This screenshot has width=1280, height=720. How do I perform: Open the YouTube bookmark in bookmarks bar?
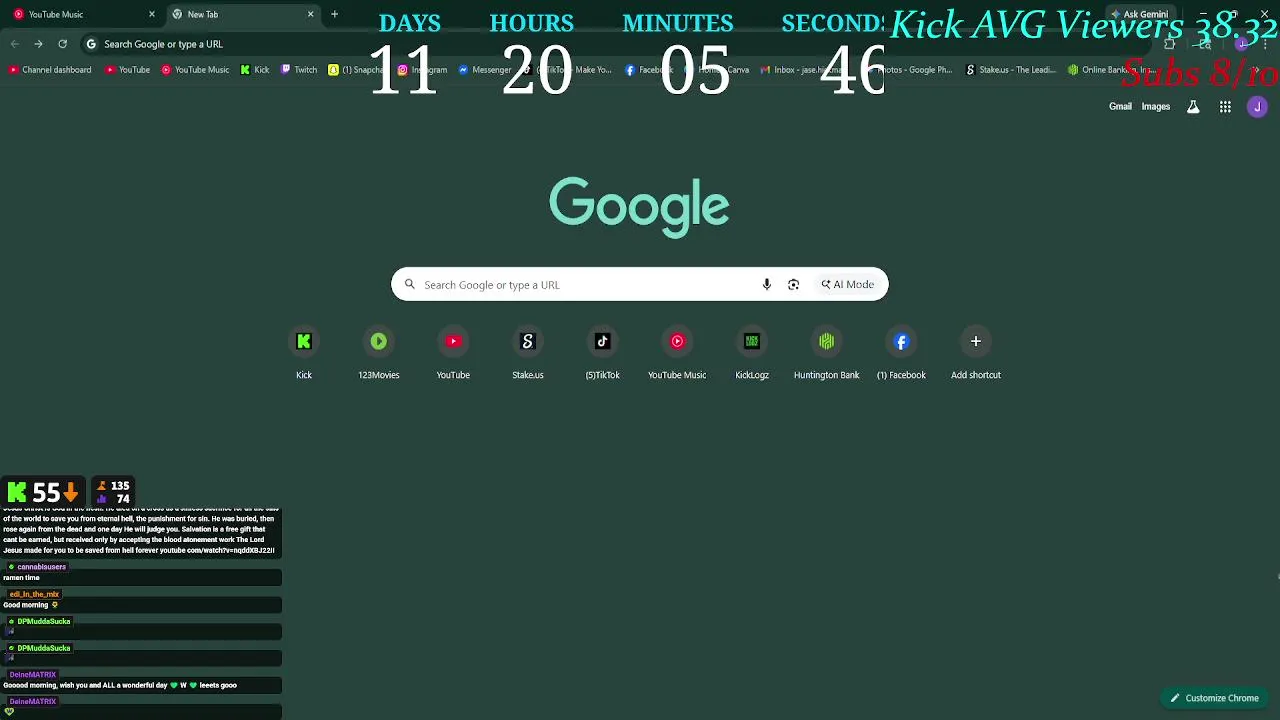point(127,70)
